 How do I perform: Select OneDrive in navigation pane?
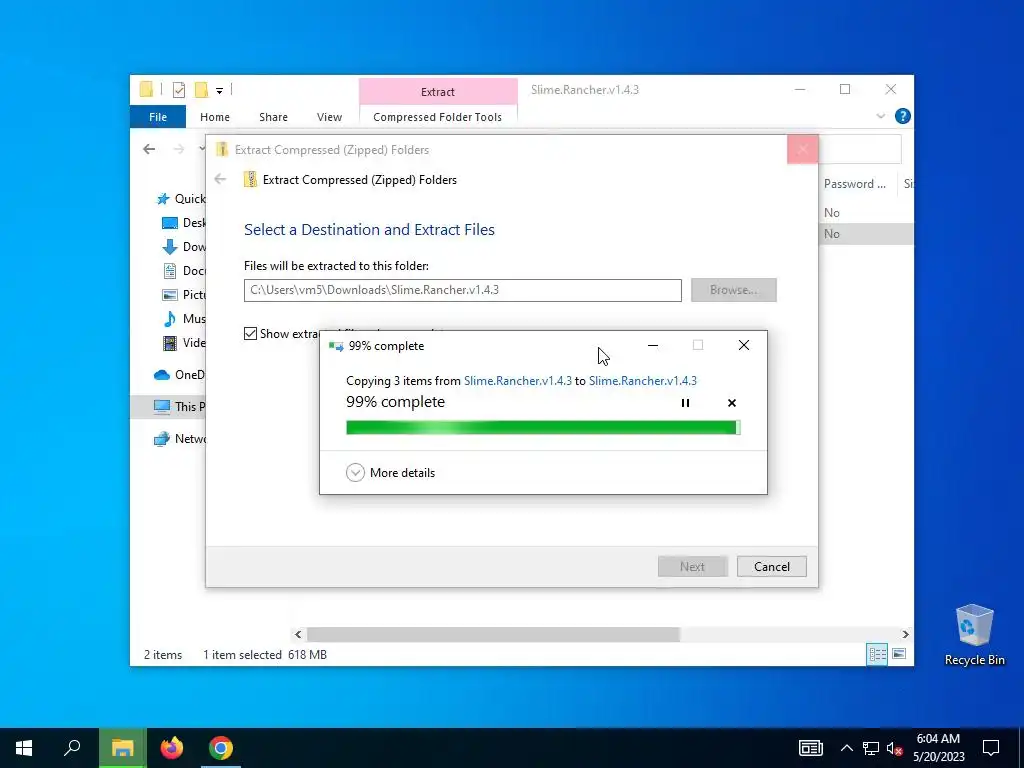point(179,375)
